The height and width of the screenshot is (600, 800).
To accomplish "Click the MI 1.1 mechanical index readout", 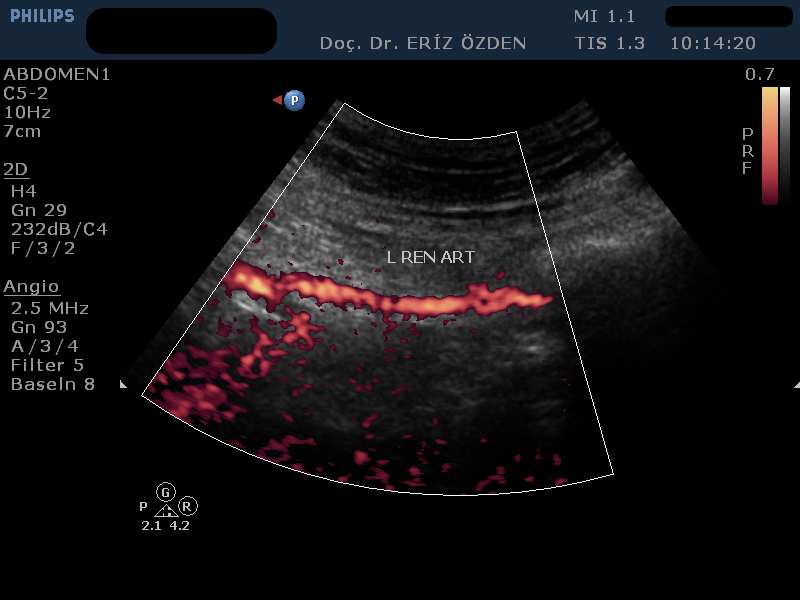I will pyautogui.click(x=604, y=17).
